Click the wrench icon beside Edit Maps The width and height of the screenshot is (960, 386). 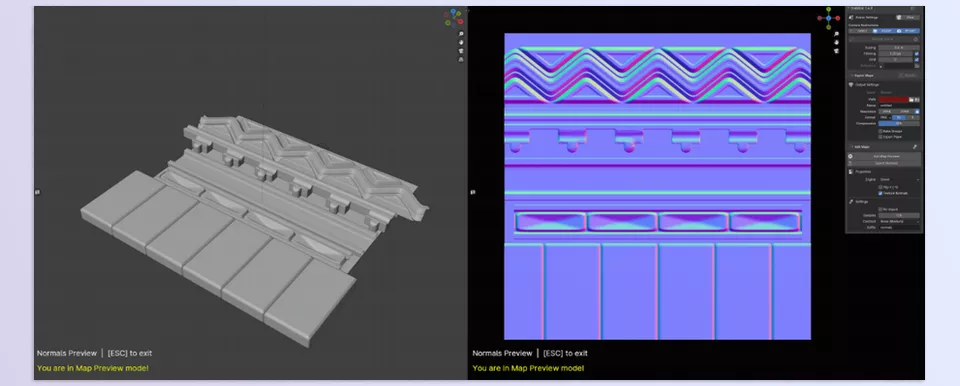pos(915,147)
